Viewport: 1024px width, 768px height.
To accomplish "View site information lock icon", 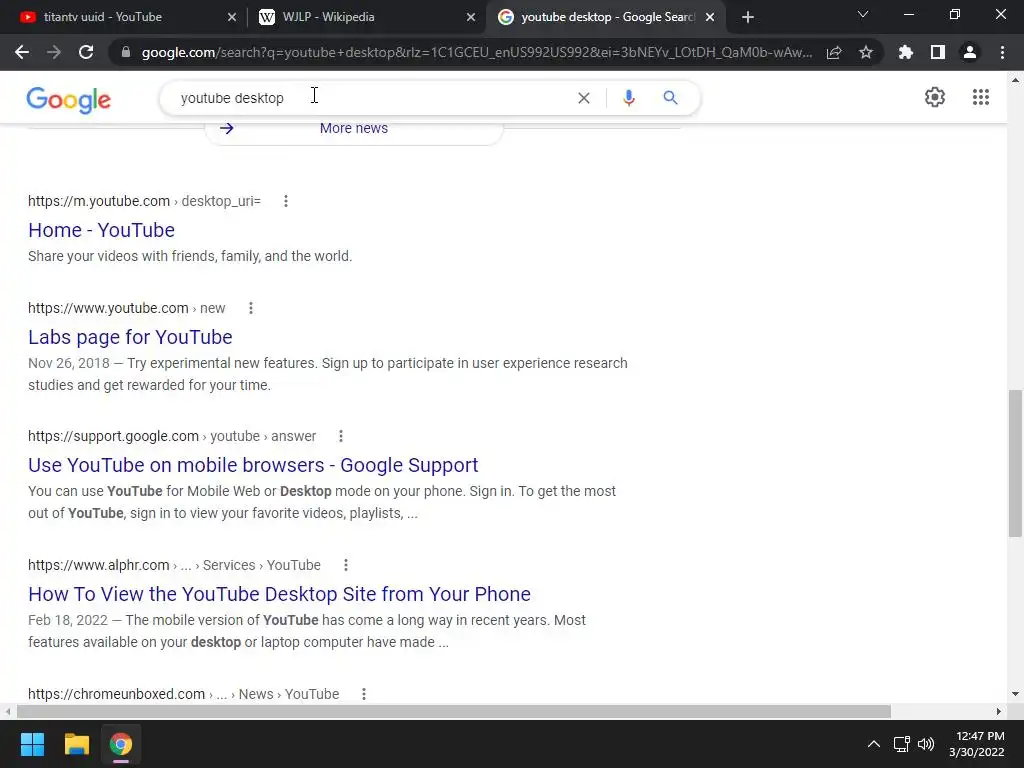I will tap(125, 52).
